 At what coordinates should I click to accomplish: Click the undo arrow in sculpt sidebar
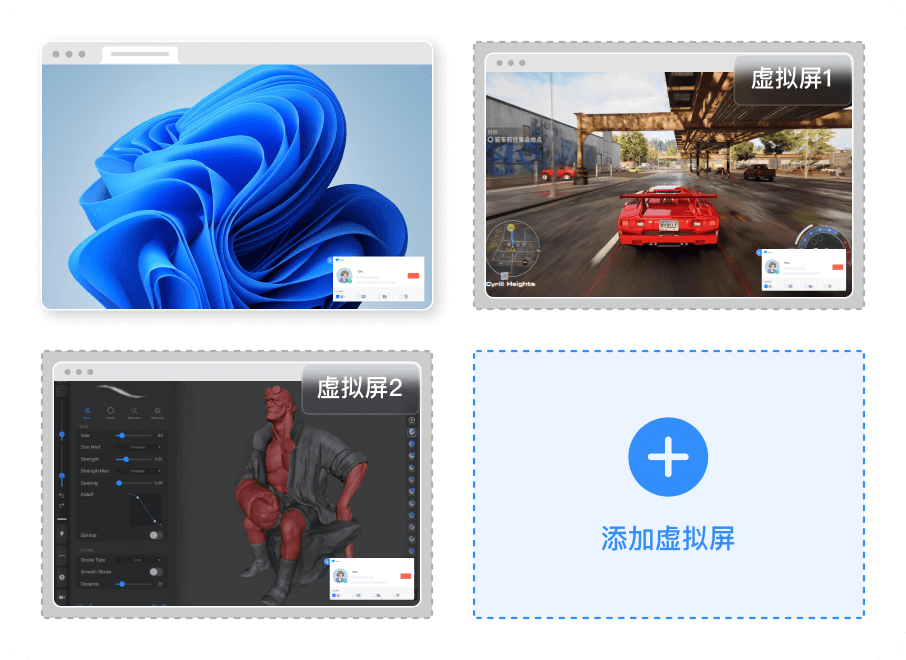point(62,495)
